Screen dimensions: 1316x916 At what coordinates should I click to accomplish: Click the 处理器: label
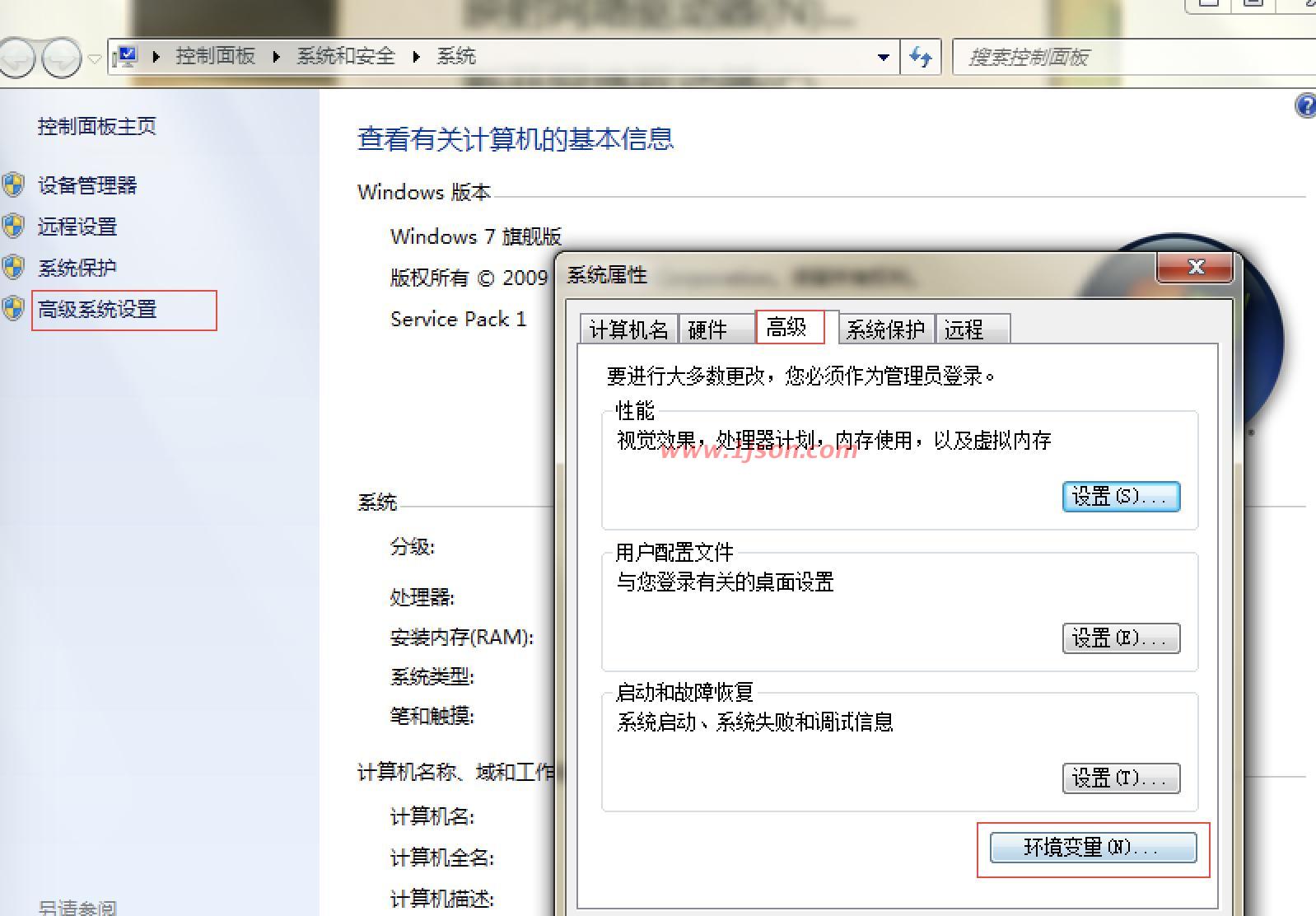click(422, 597)
